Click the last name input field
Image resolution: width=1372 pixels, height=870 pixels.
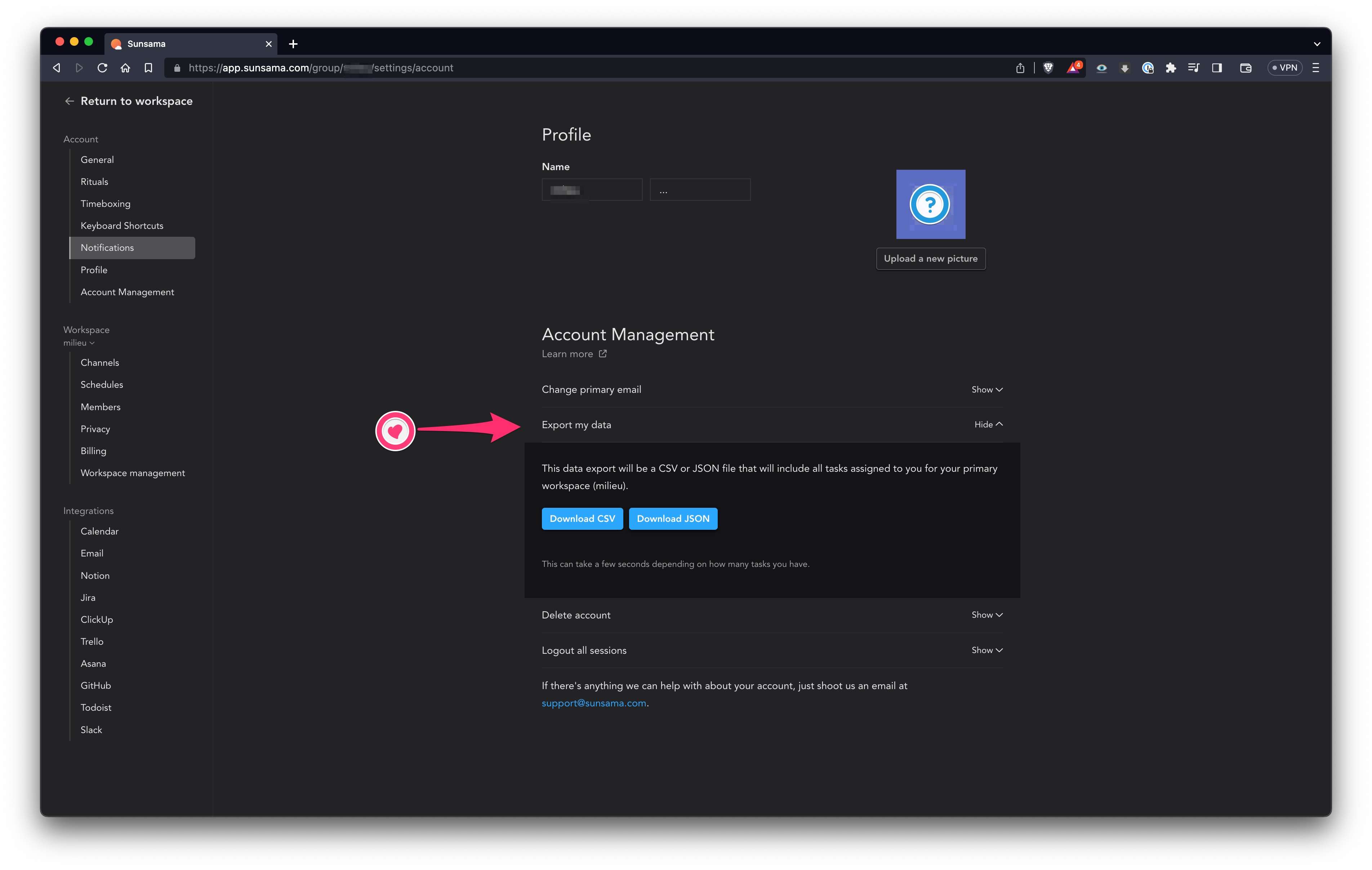700,190
